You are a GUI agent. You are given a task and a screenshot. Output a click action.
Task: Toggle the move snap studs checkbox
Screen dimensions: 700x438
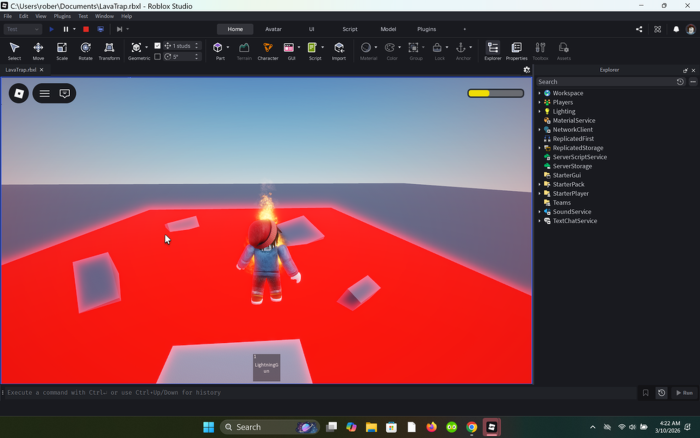[158, 46]
